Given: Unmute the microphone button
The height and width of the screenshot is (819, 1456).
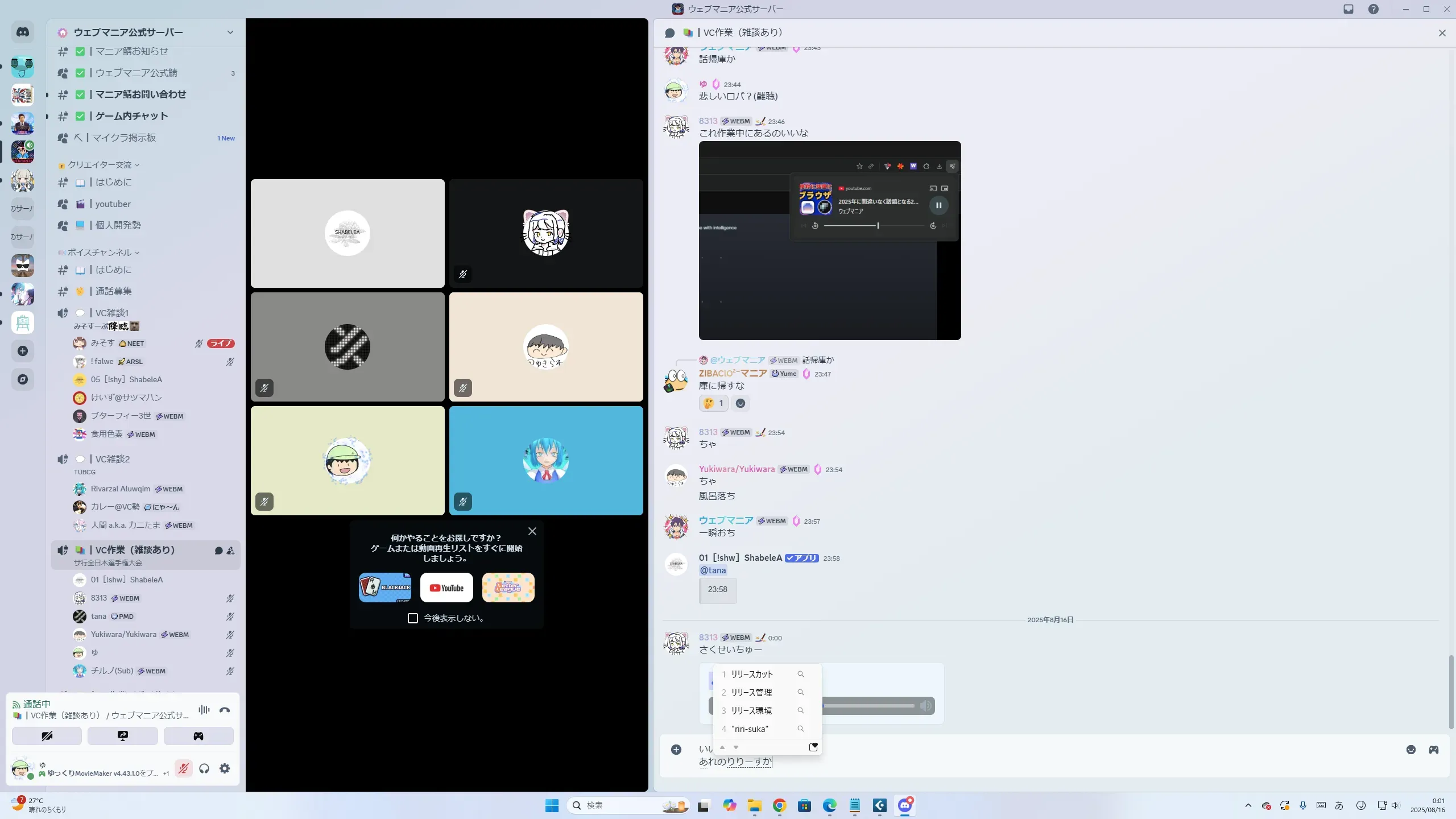Looking at the screenshot, I should pyautogui.click(x=183, y=768).
